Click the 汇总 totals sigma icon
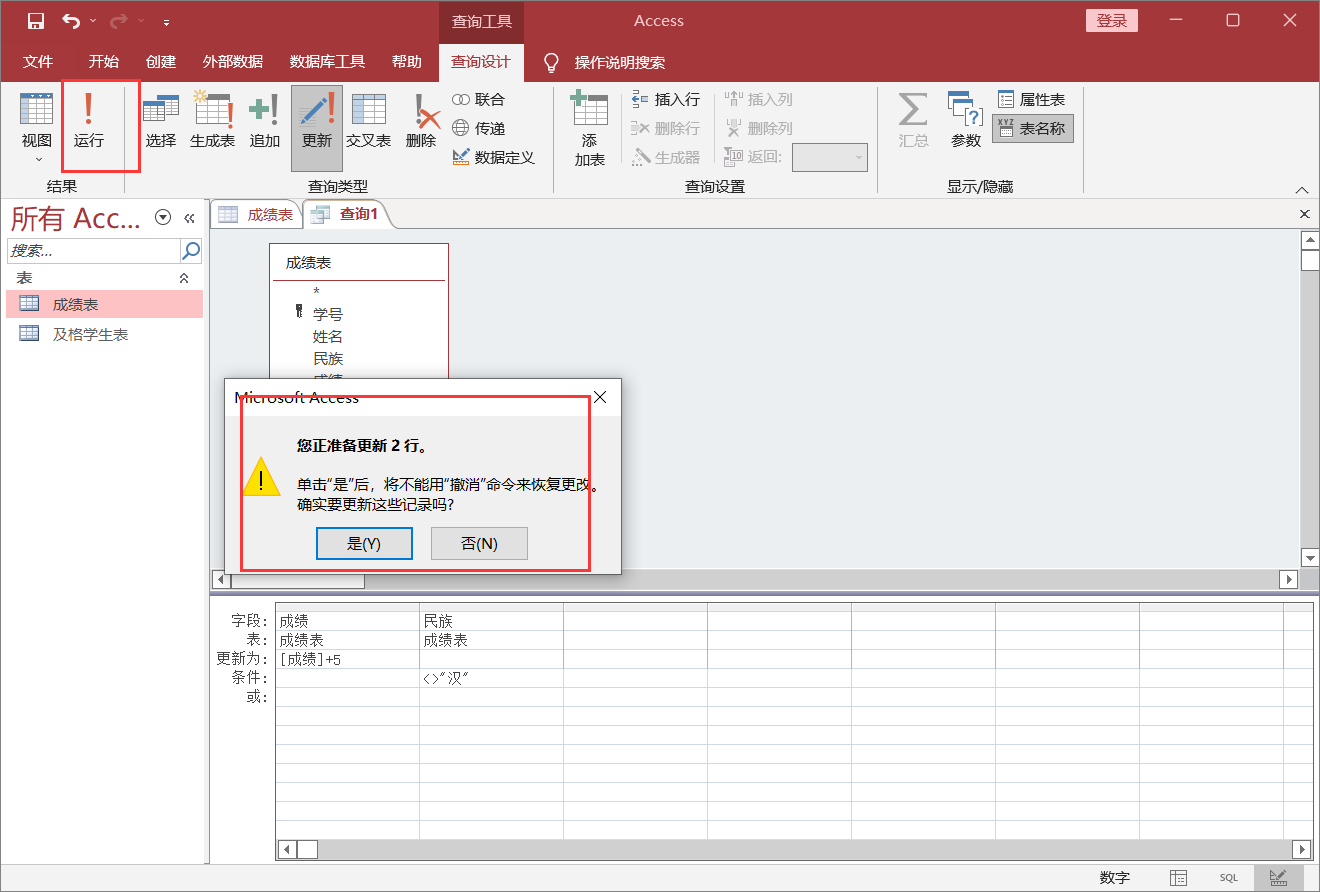The image size is (1320, 892). pos(913,120)
